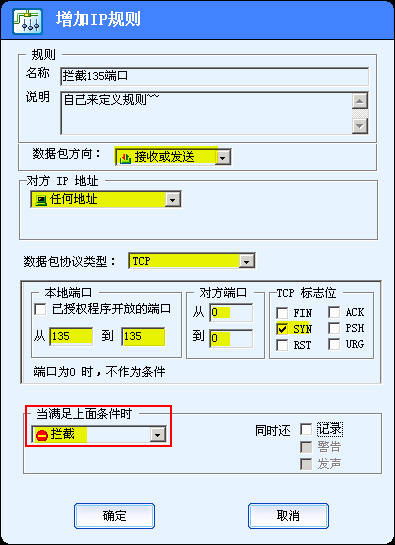The width and height of the screenshot is (395, 545).
Task: Expand the 对方 IP 地址 dropdown
Action: coord(172,200)
